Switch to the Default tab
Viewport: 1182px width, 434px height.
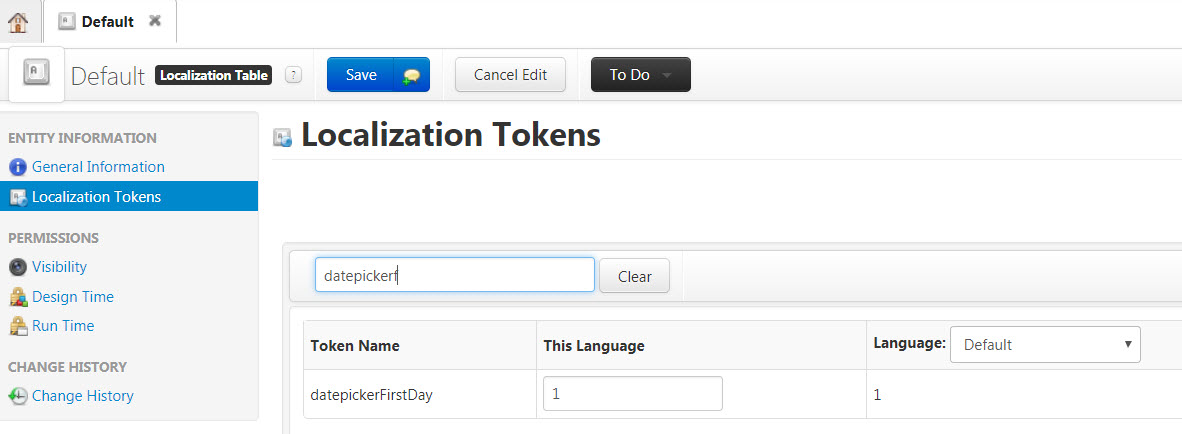pos(107,21)
